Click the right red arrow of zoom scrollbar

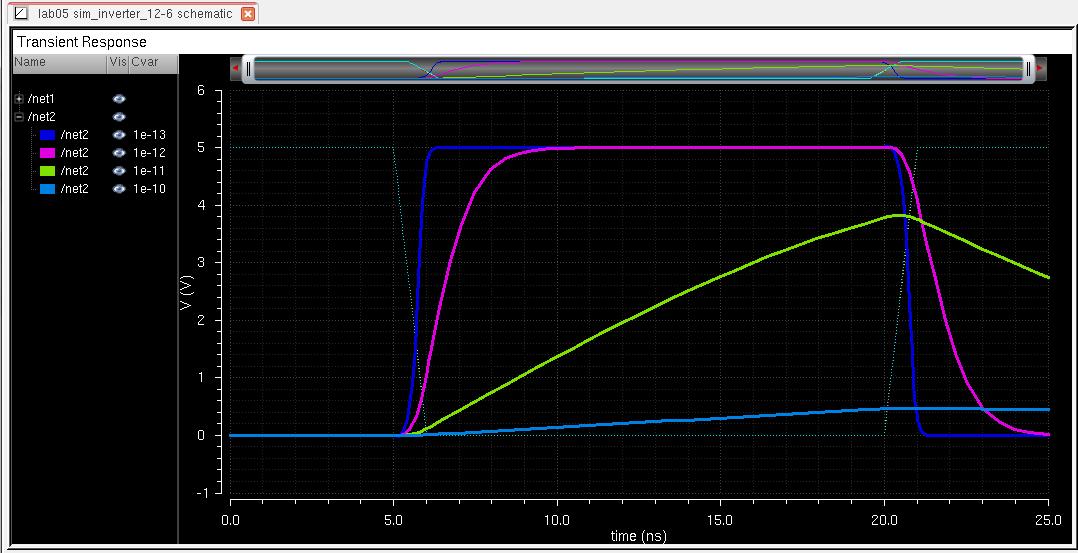1040,69
